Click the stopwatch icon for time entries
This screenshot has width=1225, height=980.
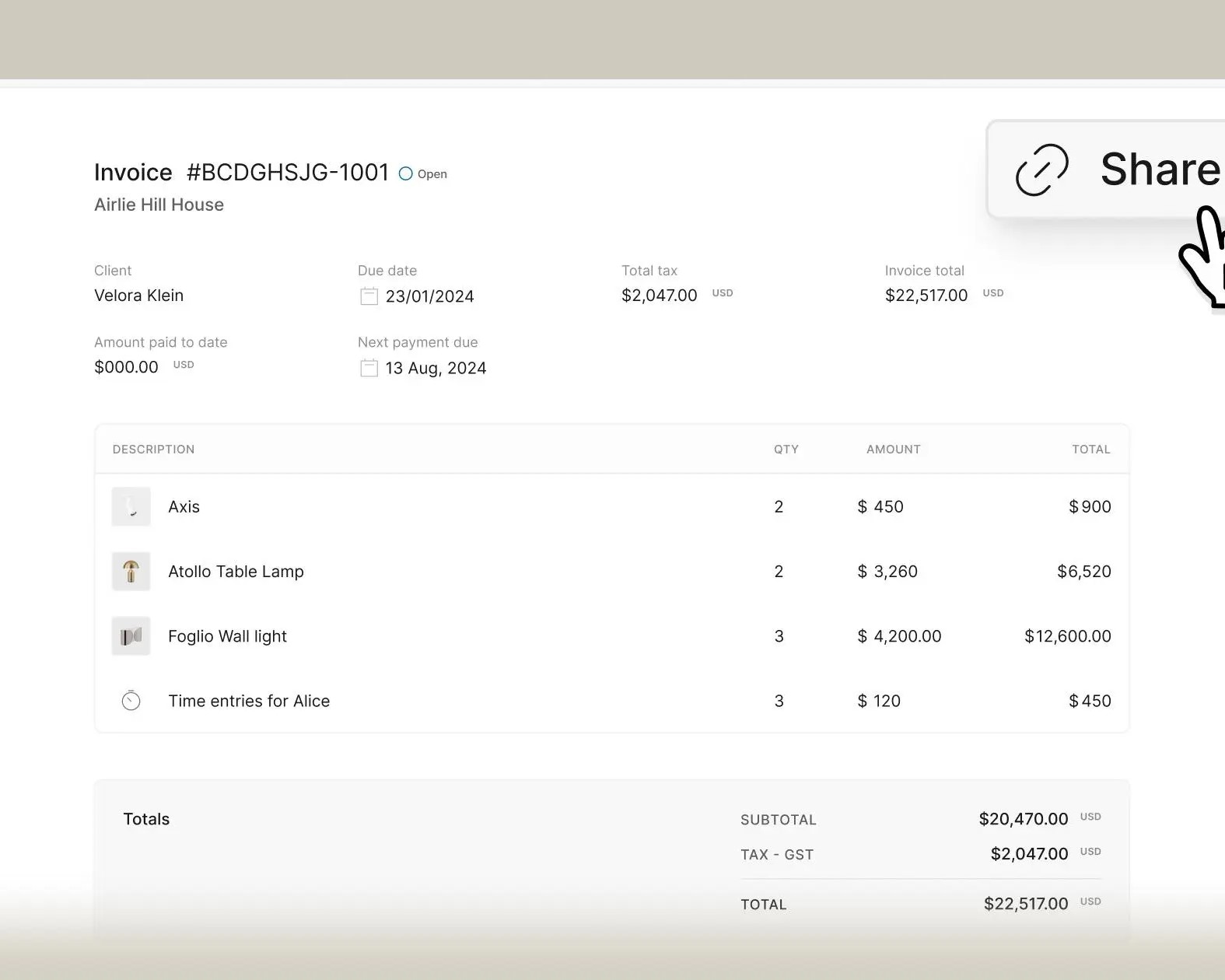131,701
